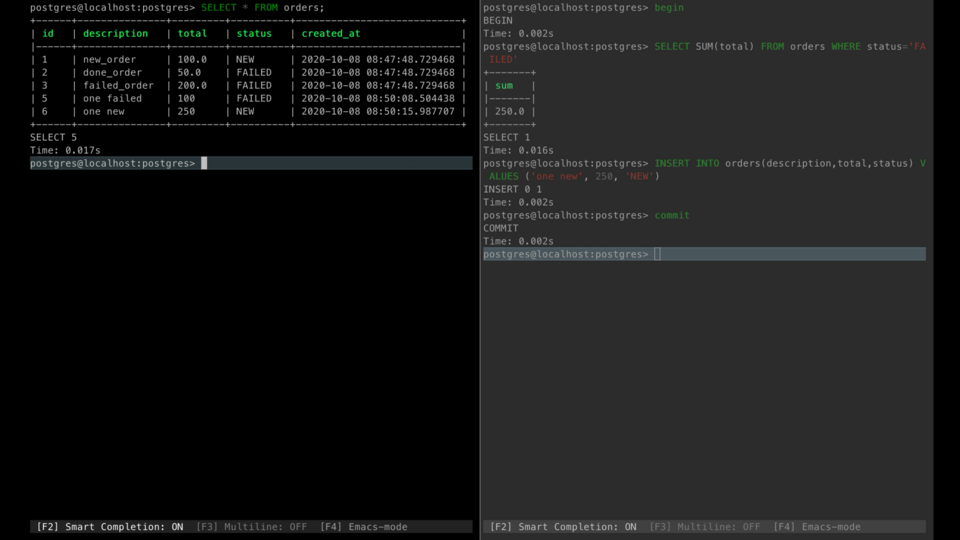The height and width of the screenshot is (540, 960).
Task: Select the 'one new' cell in results table
Action: 103,111
